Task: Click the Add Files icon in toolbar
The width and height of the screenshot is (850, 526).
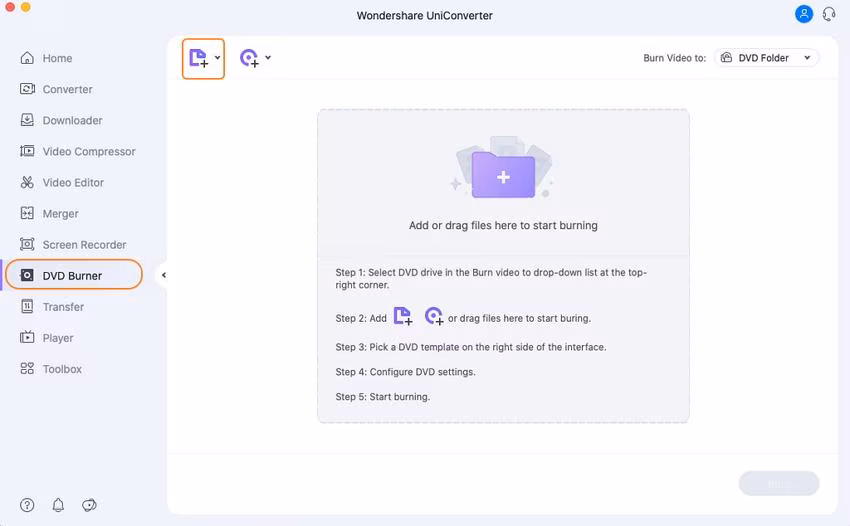Action: pyautogui.click(x=198, y=57)
